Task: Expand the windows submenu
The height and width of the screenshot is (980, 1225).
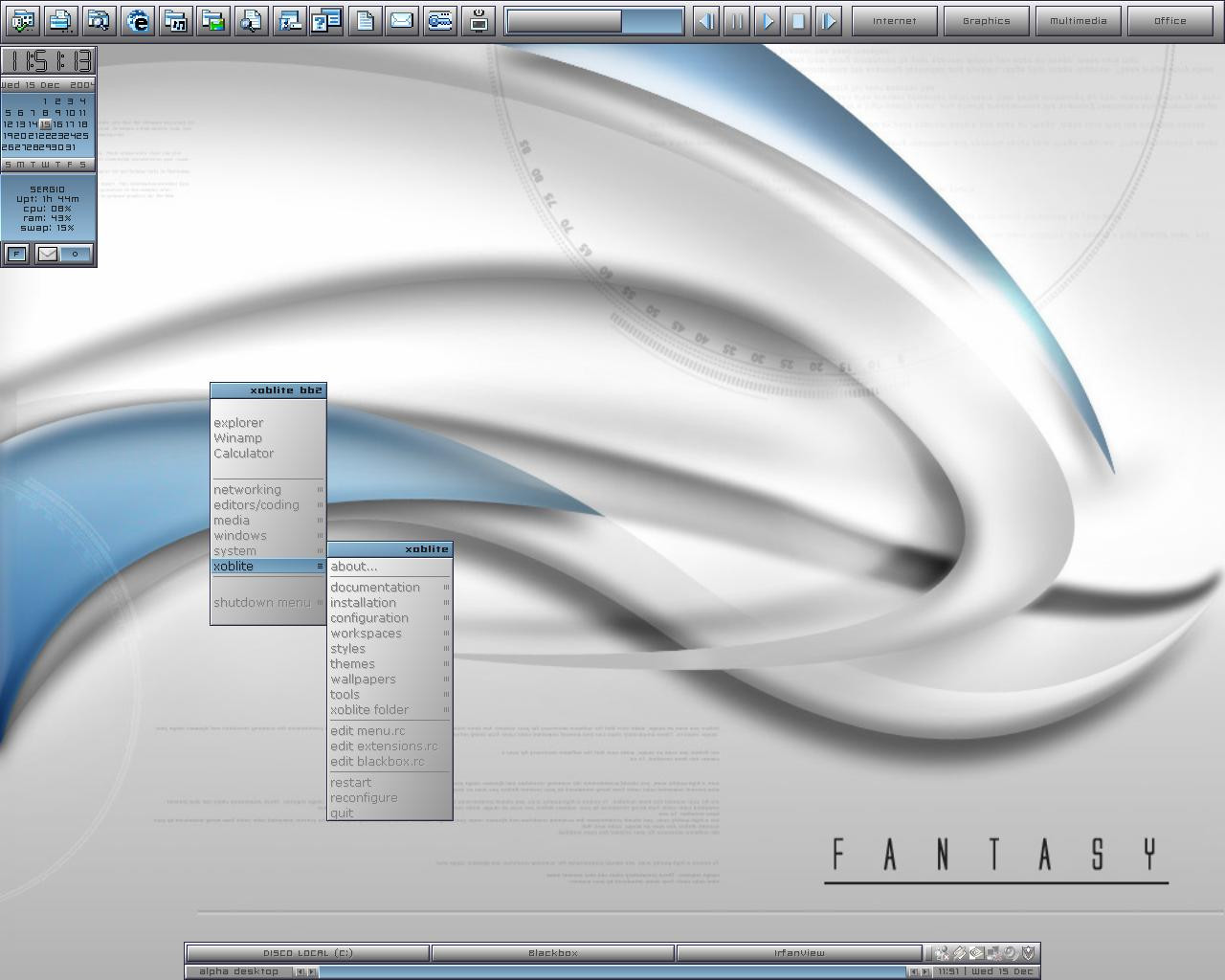Action: pyautogui.click(x=268, y=536)
